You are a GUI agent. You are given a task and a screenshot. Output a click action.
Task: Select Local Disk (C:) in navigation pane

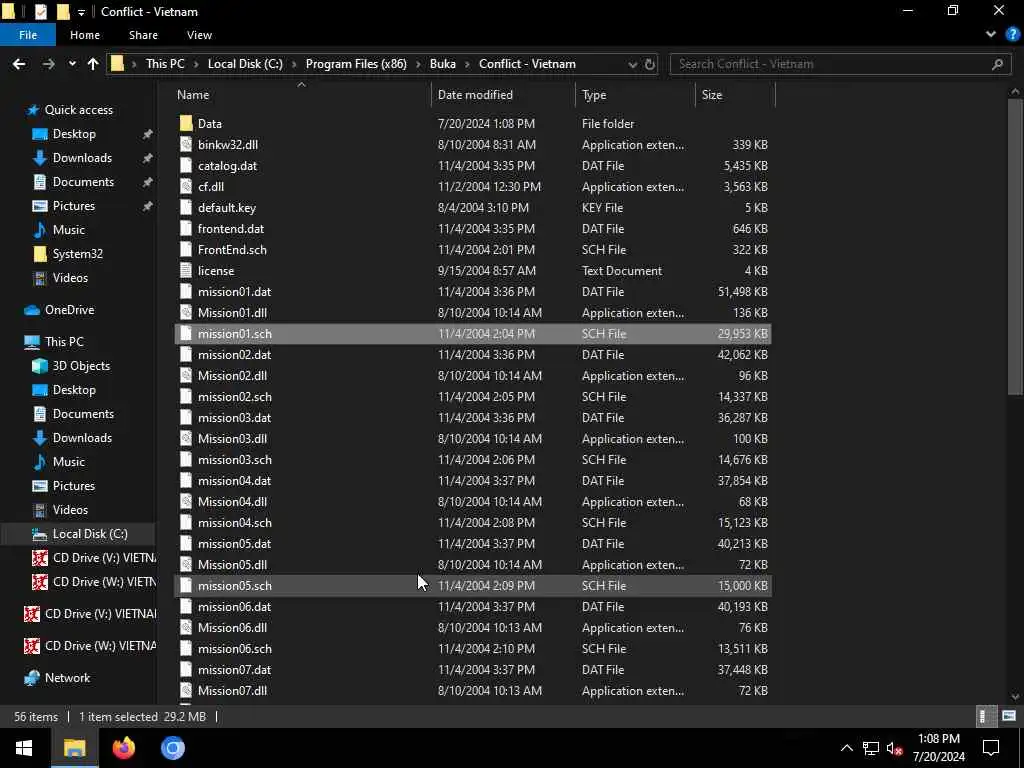tap(89, 534)
